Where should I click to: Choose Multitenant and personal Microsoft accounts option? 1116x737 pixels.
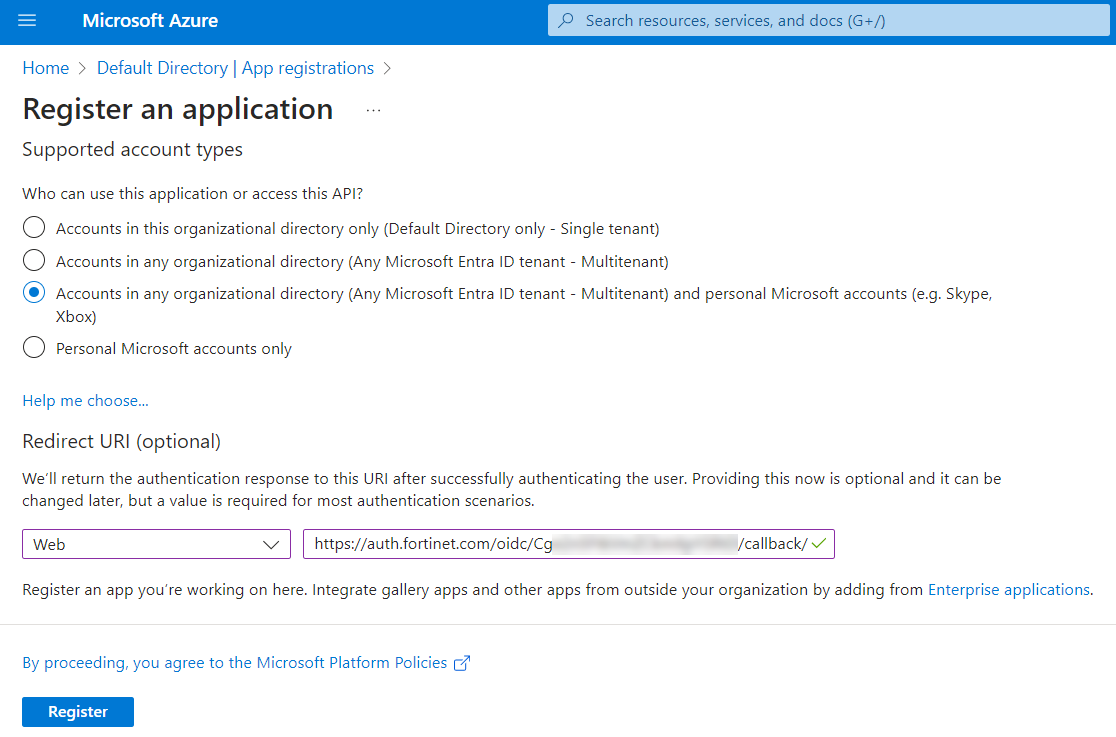click(x=34, y=293)
